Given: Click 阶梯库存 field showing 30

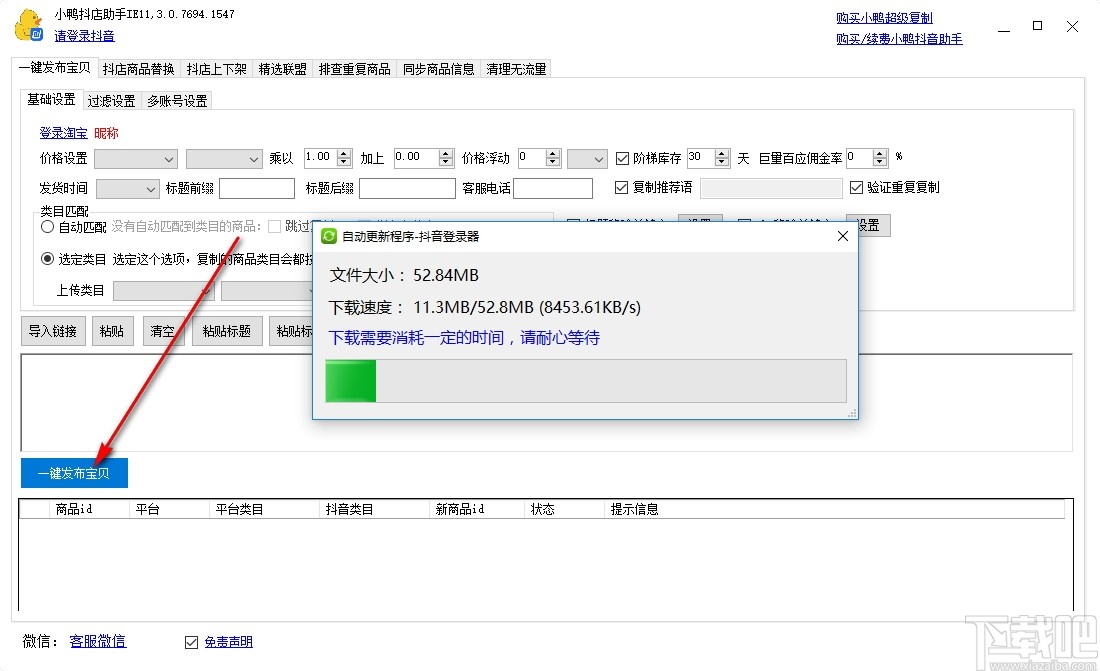Looking at the screenshot, I should 701,158.
